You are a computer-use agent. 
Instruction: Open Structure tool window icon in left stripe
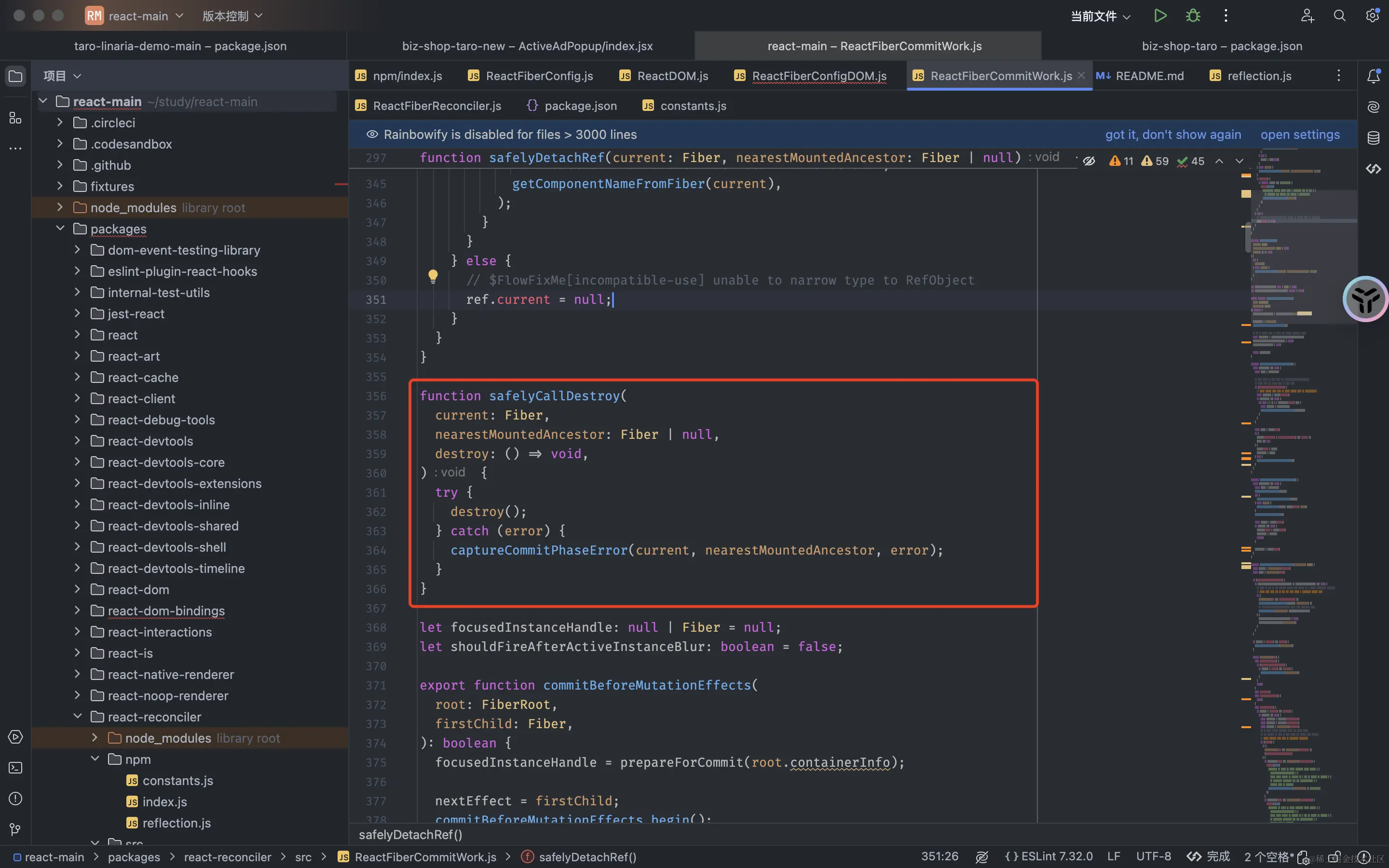click(15, 118)
